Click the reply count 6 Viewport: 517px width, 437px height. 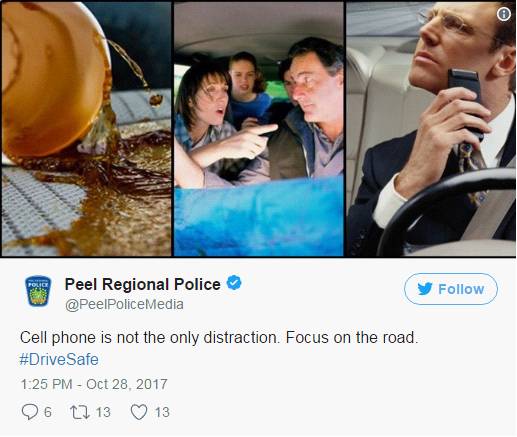pyautogui.click(x=48, y=412)
